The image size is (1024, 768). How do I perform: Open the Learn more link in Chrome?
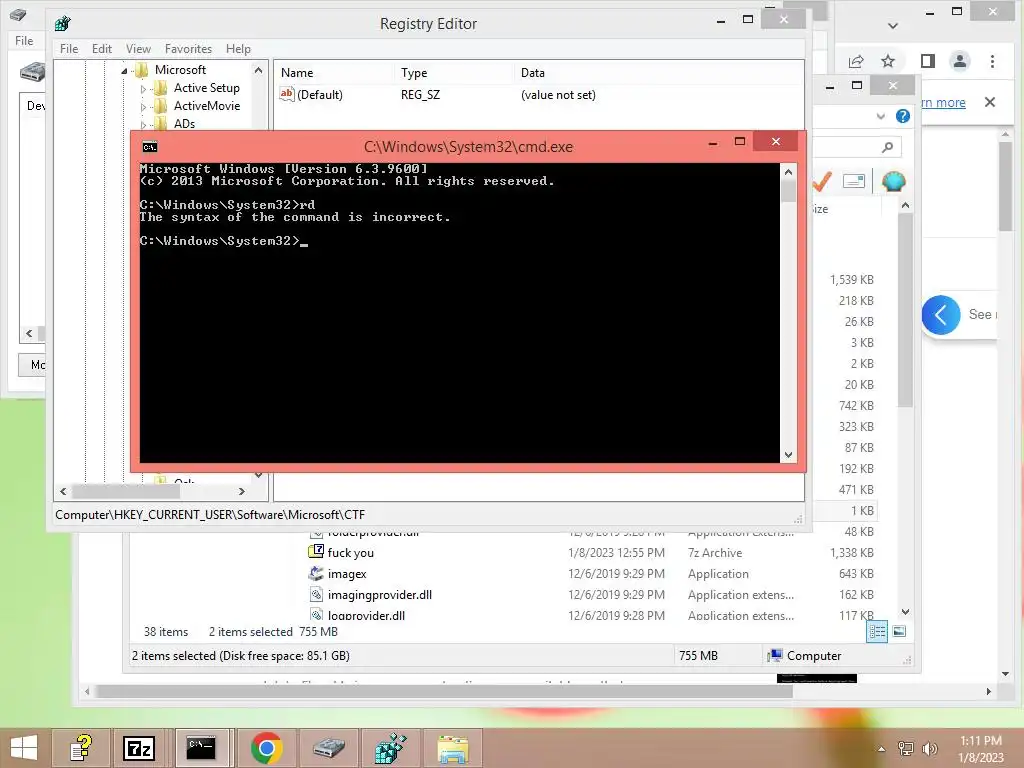942,103
